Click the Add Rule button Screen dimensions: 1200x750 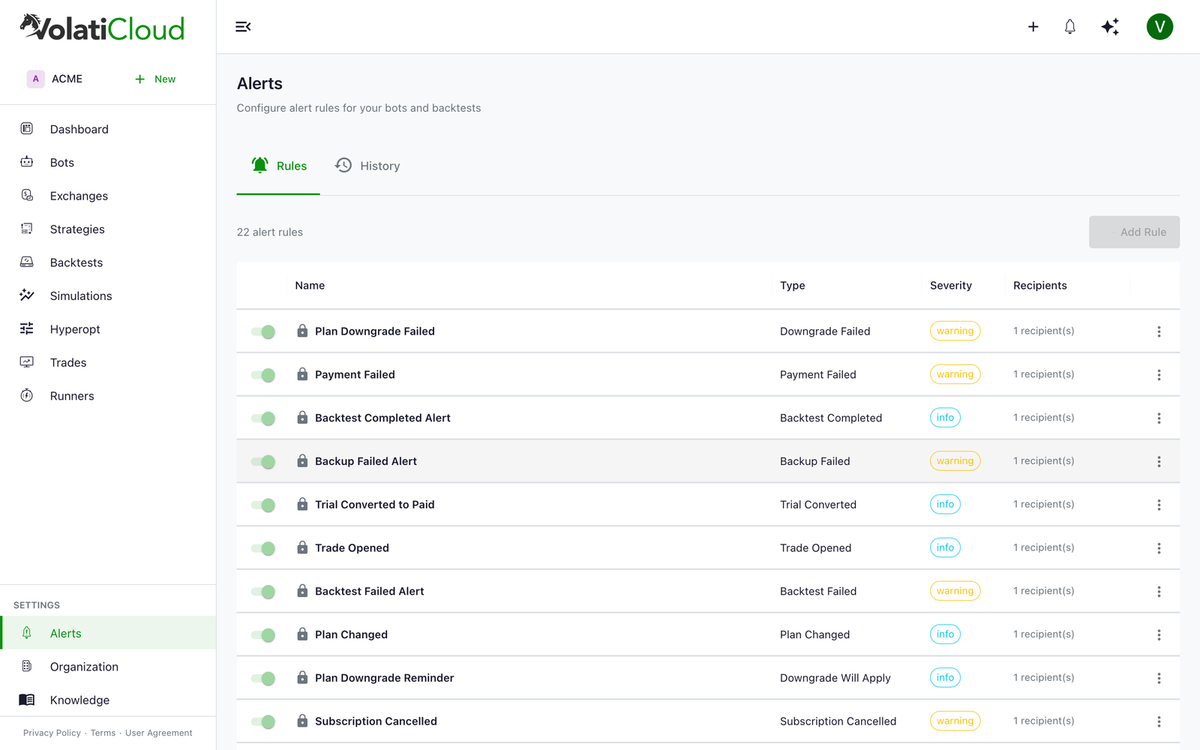1134,232
